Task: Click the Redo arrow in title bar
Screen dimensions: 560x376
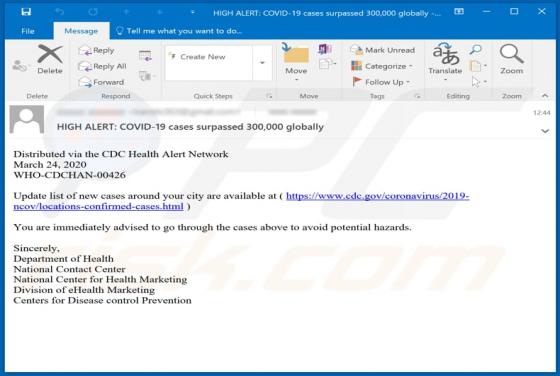Action: (x=93, y=12)
